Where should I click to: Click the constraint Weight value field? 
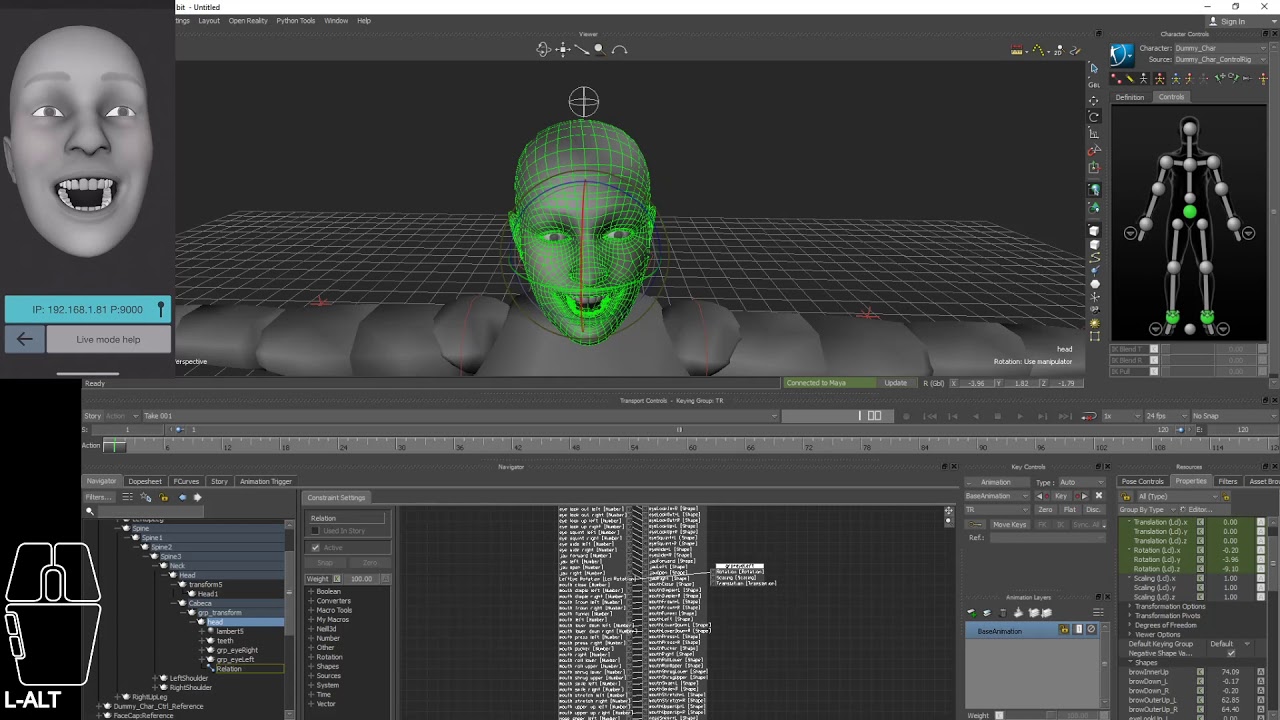(x=363, y=579)
